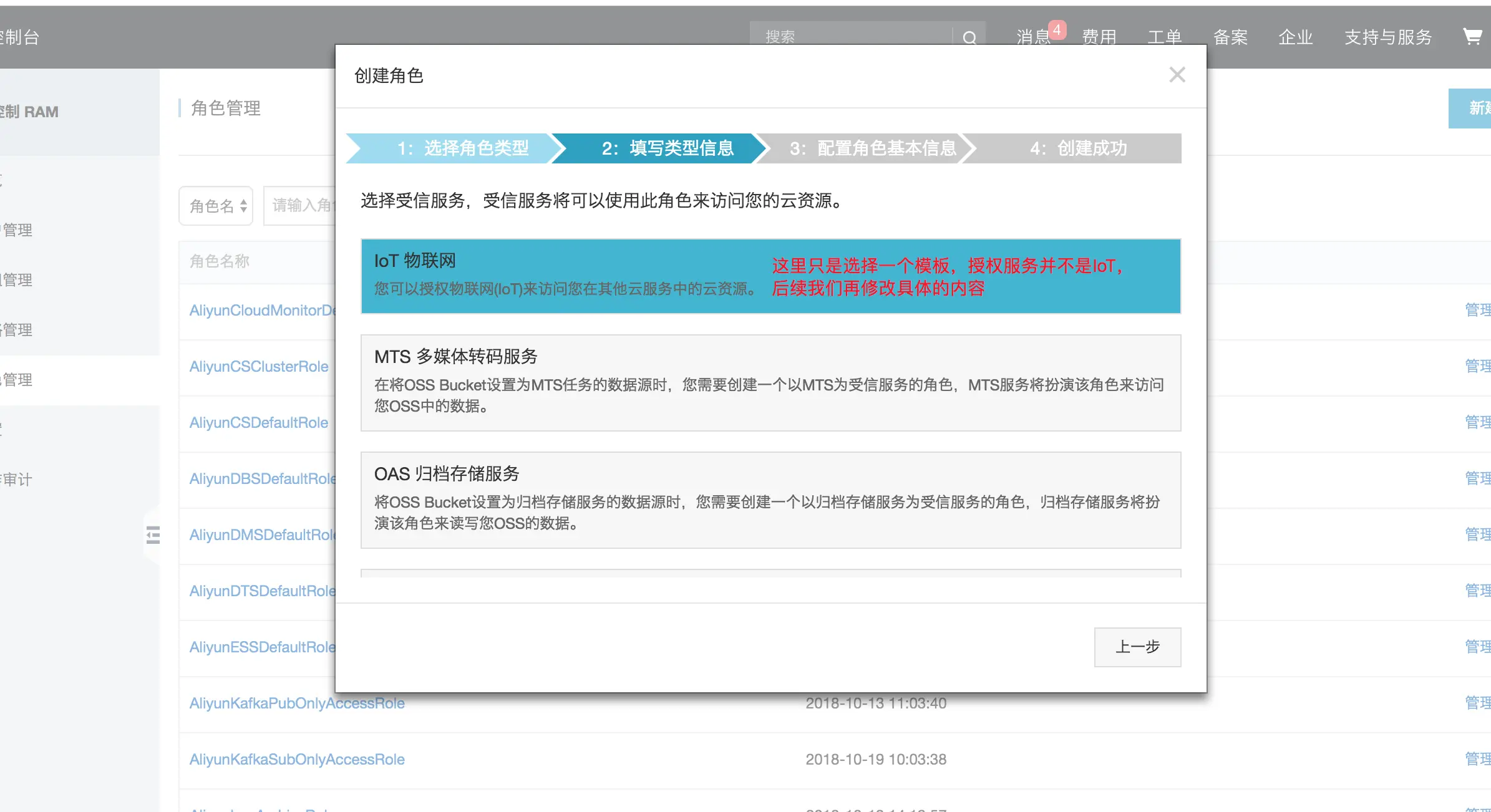Close the 创建角色 dialog with X
Viewport: 1491px width, 812px height.
point(1177,75)
